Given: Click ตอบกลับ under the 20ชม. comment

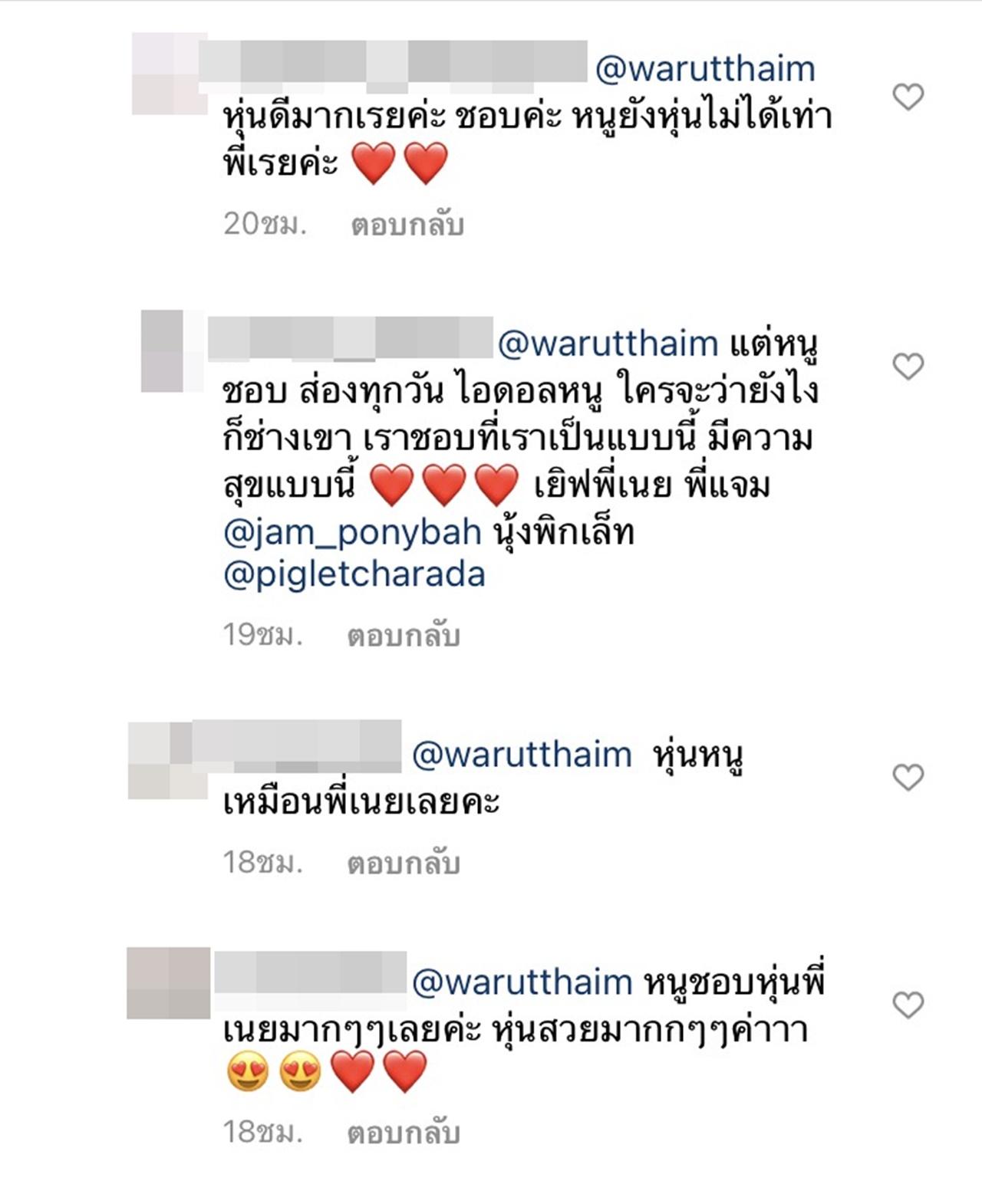Looking at the screenshot, I should 407,225.
